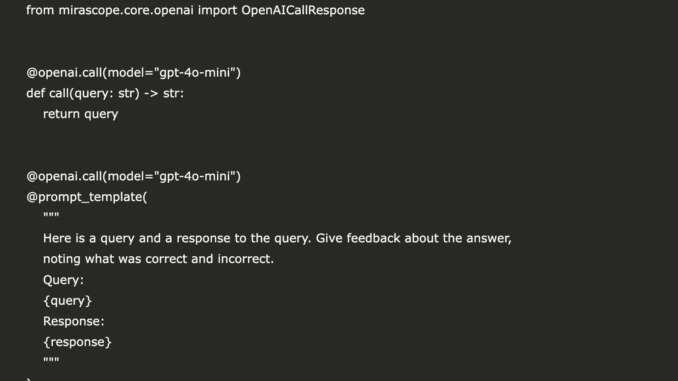Viewport: 678px width, 381px height.
Task: Click the 'noting what was correct' line
Action: coord(158,259)
